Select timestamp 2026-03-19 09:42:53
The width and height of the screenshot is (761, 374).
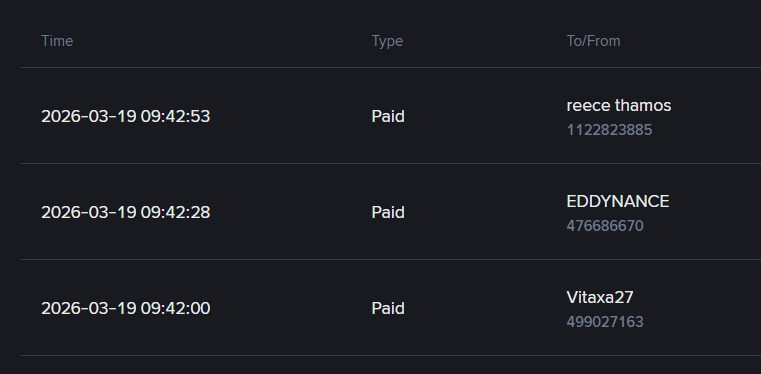coord(126,116)
